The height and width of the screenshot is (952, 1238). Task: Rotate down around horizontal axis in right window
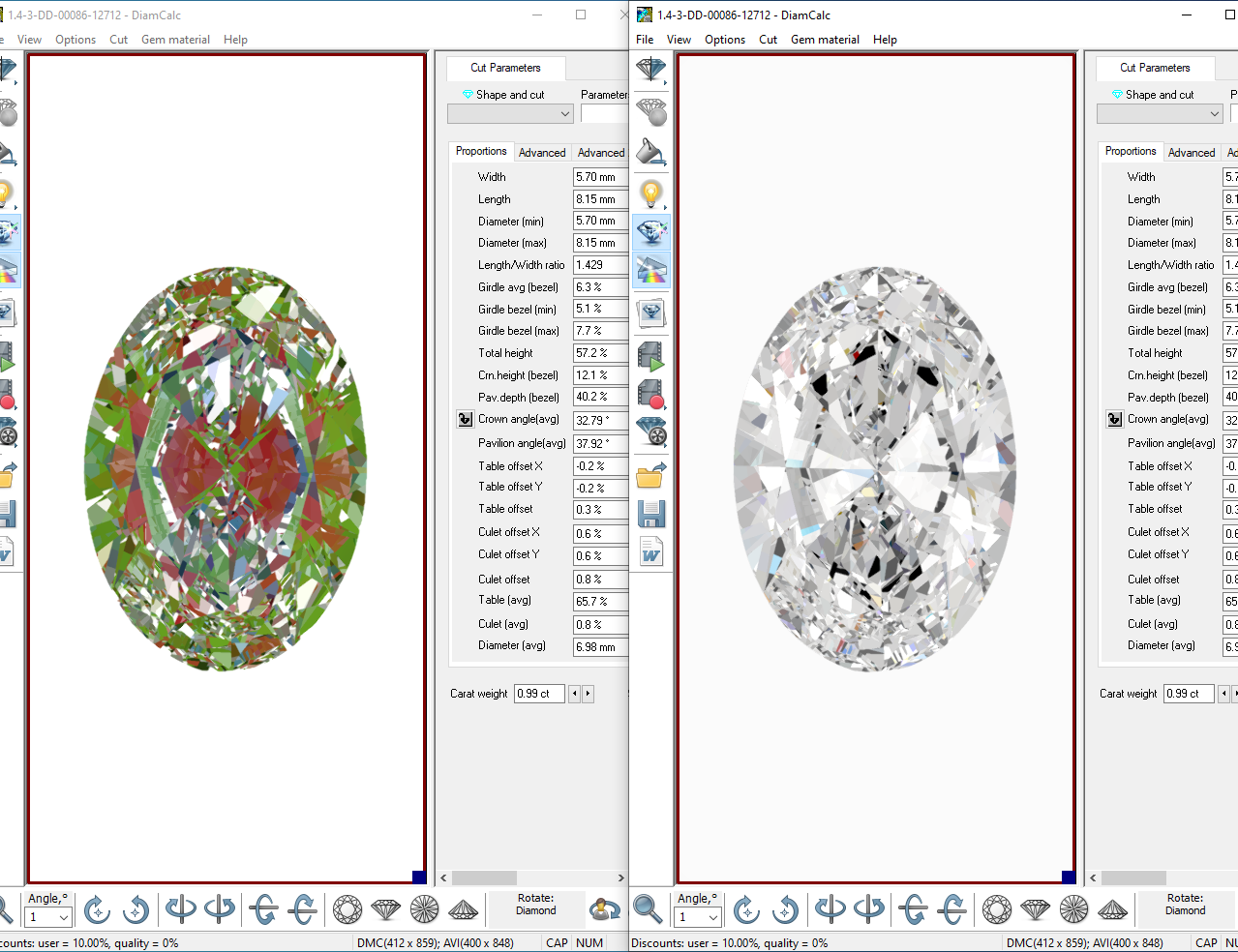(913, 909)
